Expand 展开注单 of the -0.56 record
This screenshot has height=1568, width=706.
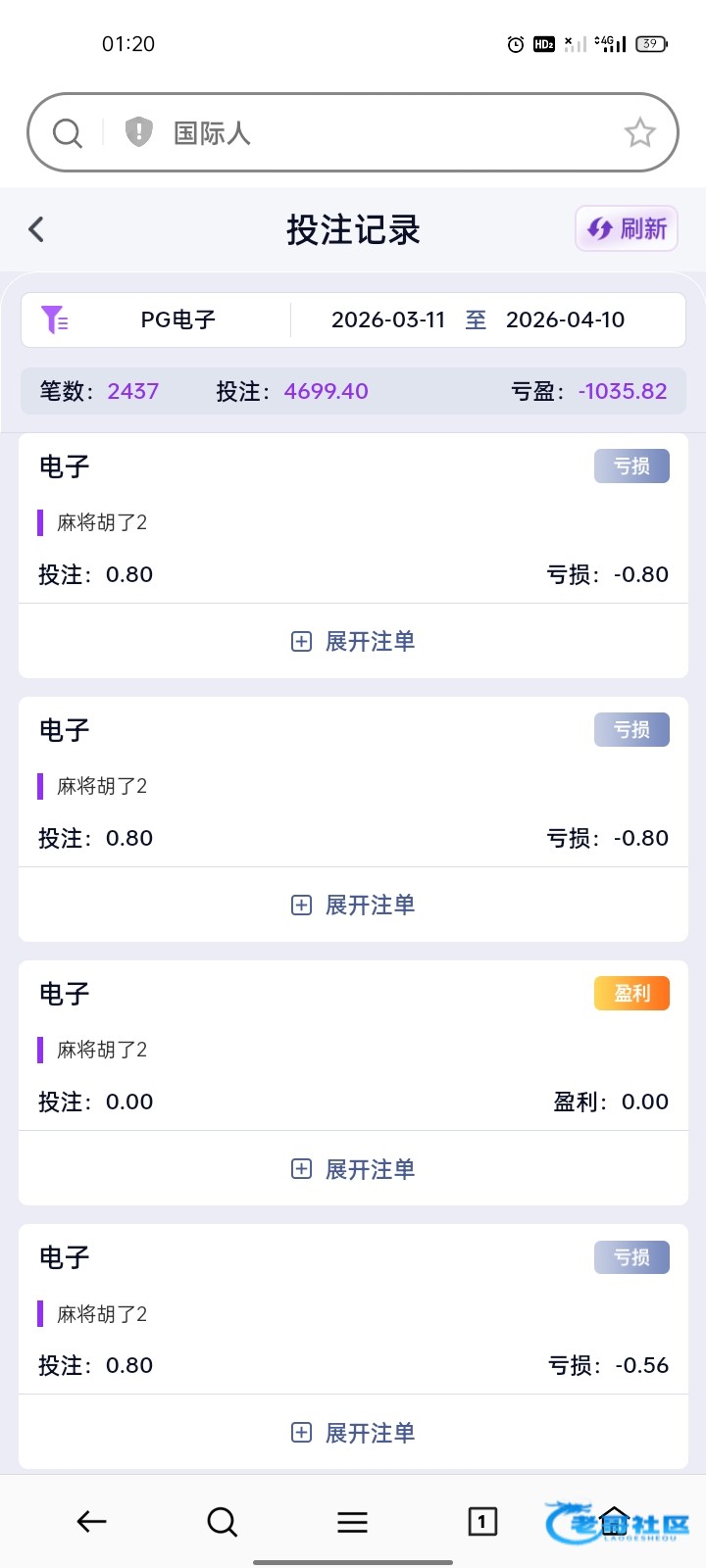pyautogui.click(x=353, y=1433)
